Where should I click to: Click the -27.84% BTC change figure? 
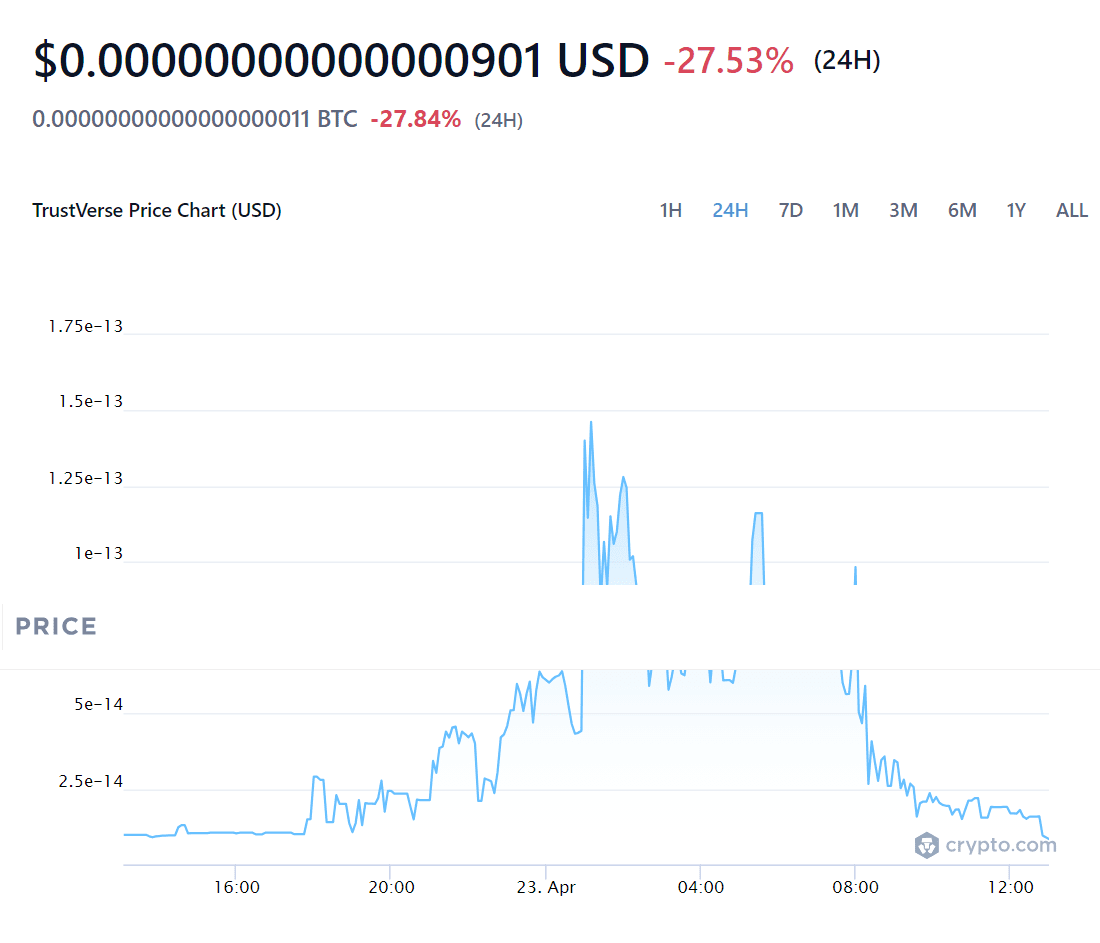[x=415, y=120]
